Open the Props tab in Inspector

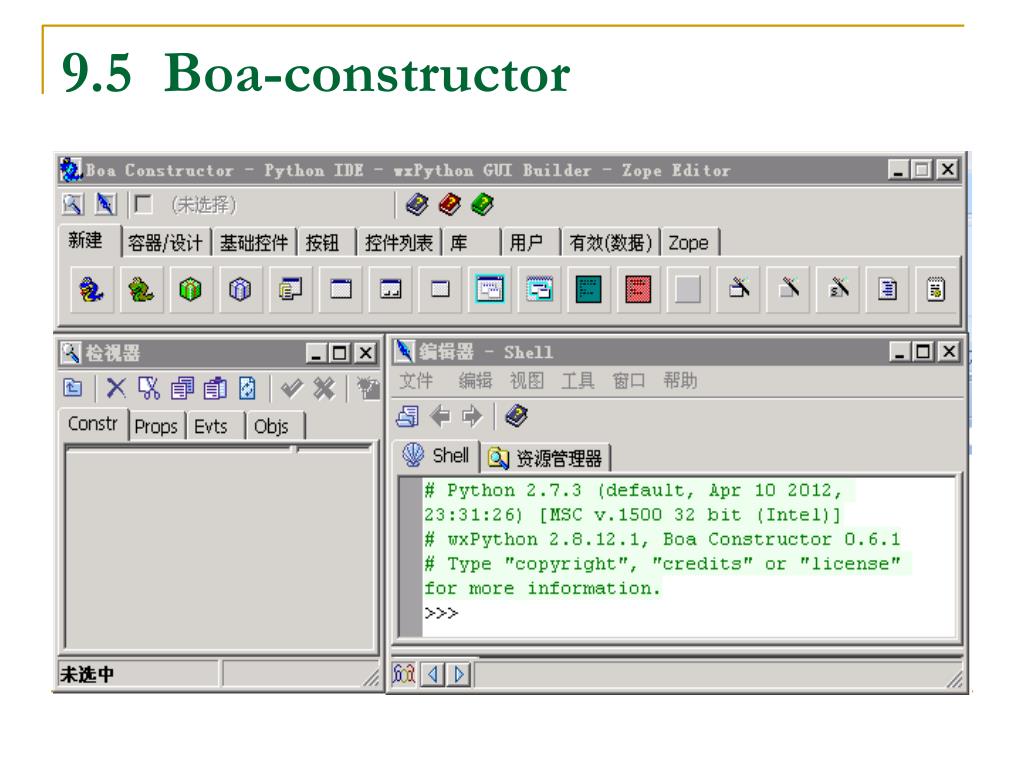156,427
